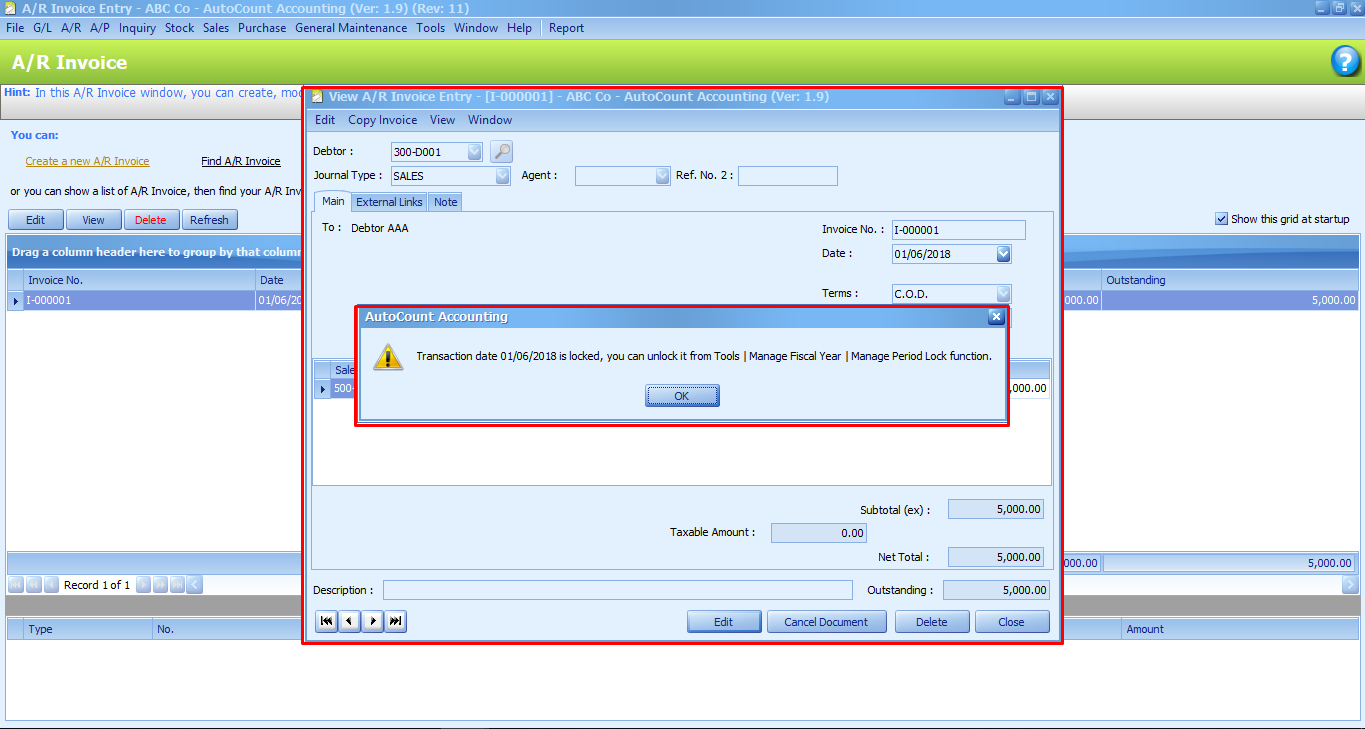Click the grid navigator next-page arrow
Viewport: 1365px width, 729px height.
point(160,585)
